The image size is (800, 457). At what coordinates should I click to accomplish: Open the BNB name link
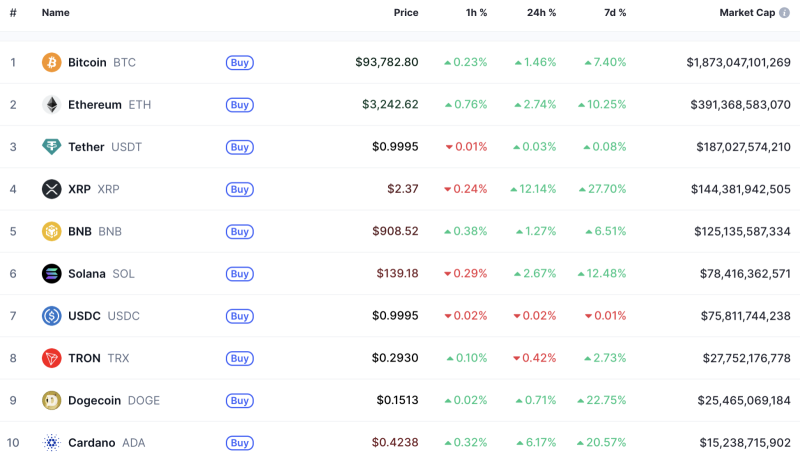pyautogui.click(x=95, y=232)
